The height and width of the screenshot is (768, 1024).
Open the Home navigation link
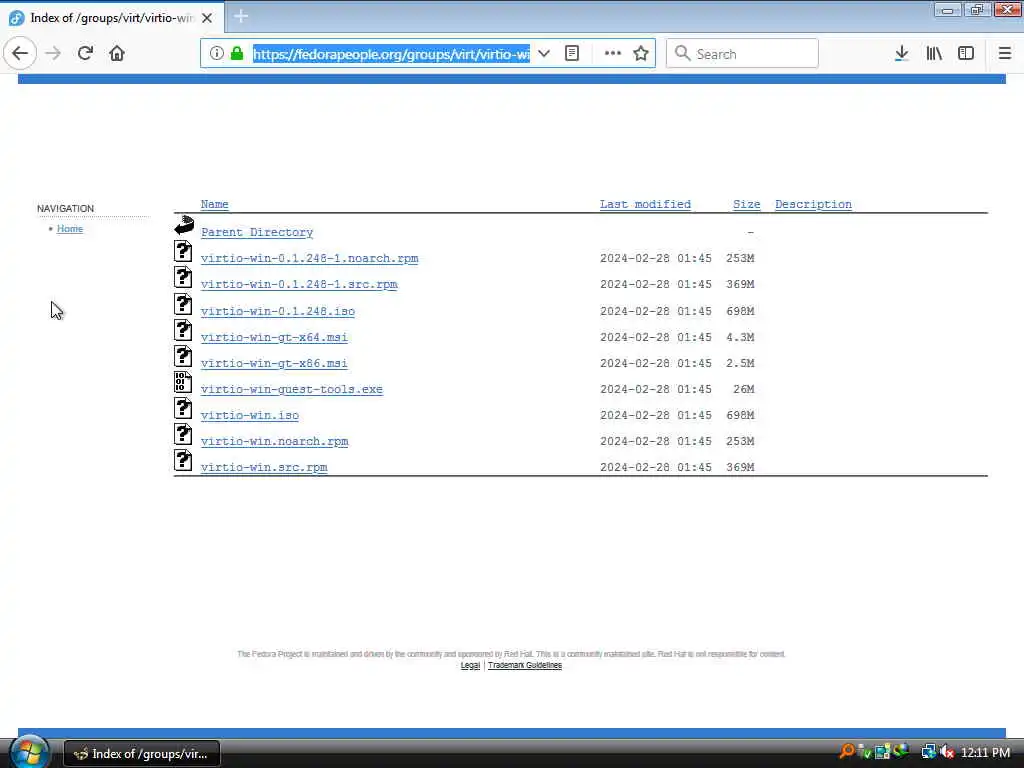coord(70,229)
